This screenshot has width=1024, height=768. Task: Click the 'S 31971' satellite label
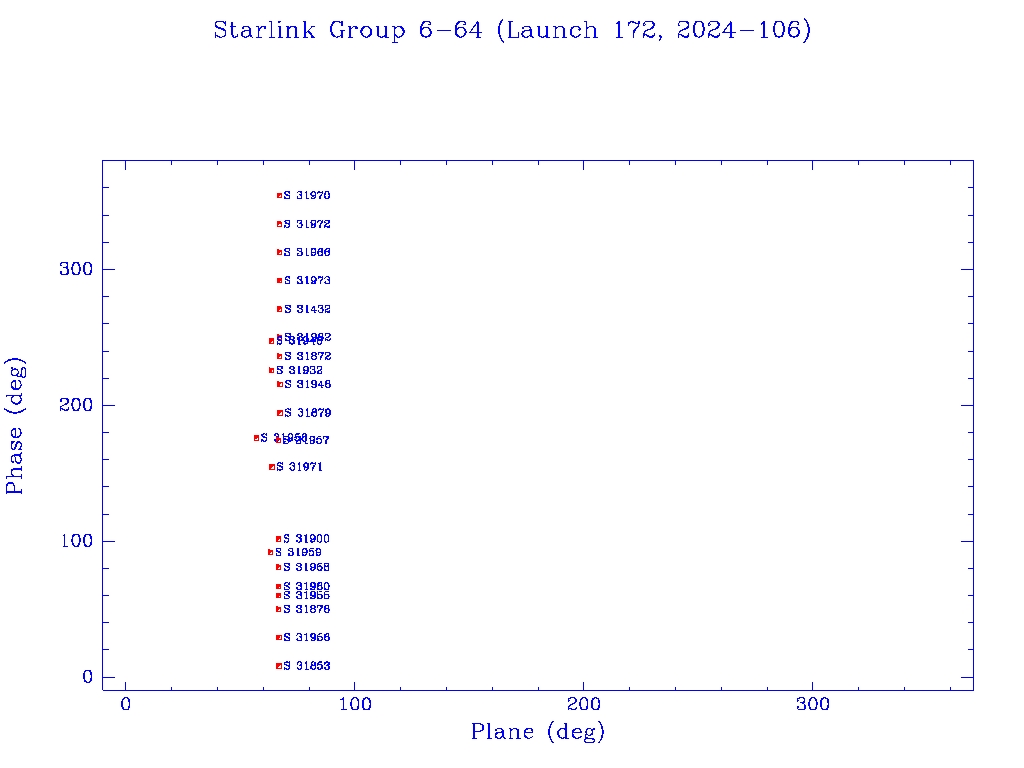point(299,467)
